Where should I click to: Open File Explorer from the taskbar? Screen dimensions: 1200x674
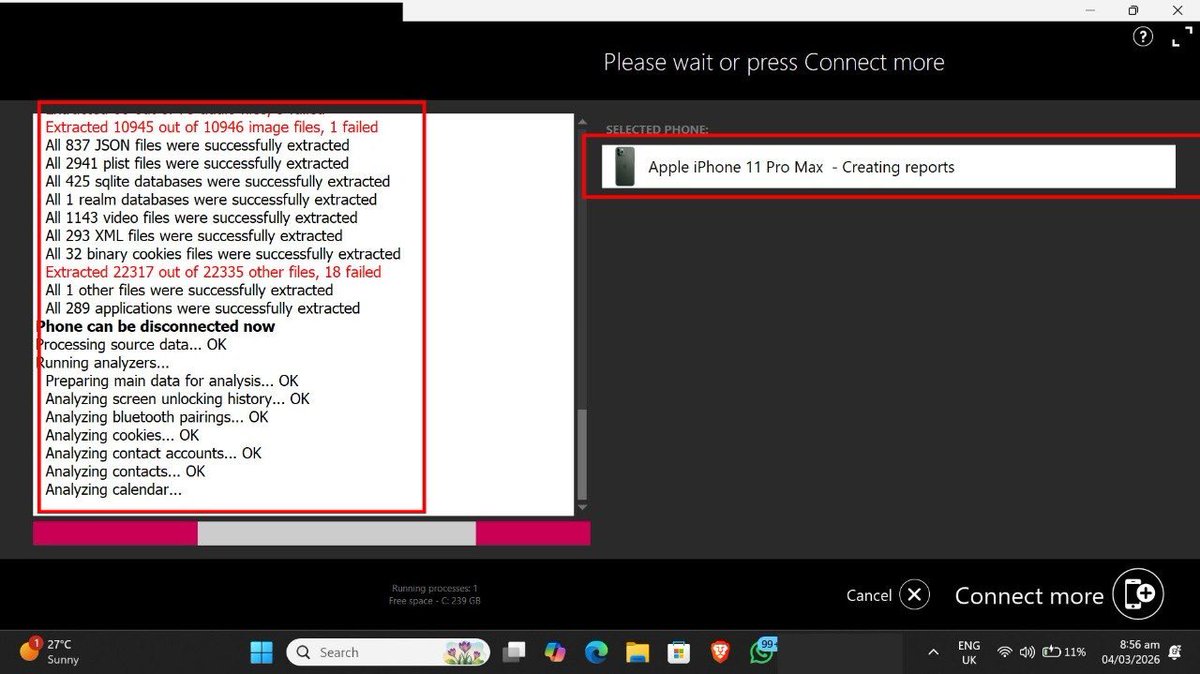[x=638, y=652]
